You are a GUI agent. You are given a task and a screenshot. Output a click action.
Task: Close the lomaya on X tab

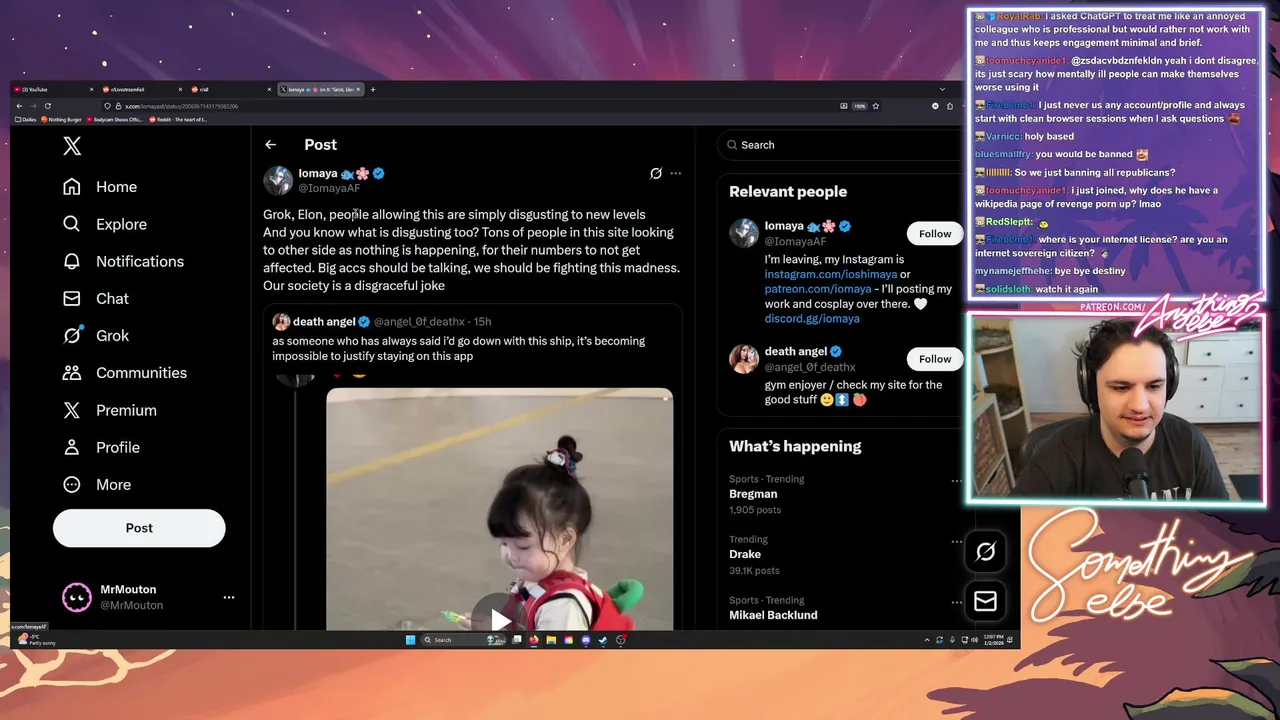[x=358, y=89]
